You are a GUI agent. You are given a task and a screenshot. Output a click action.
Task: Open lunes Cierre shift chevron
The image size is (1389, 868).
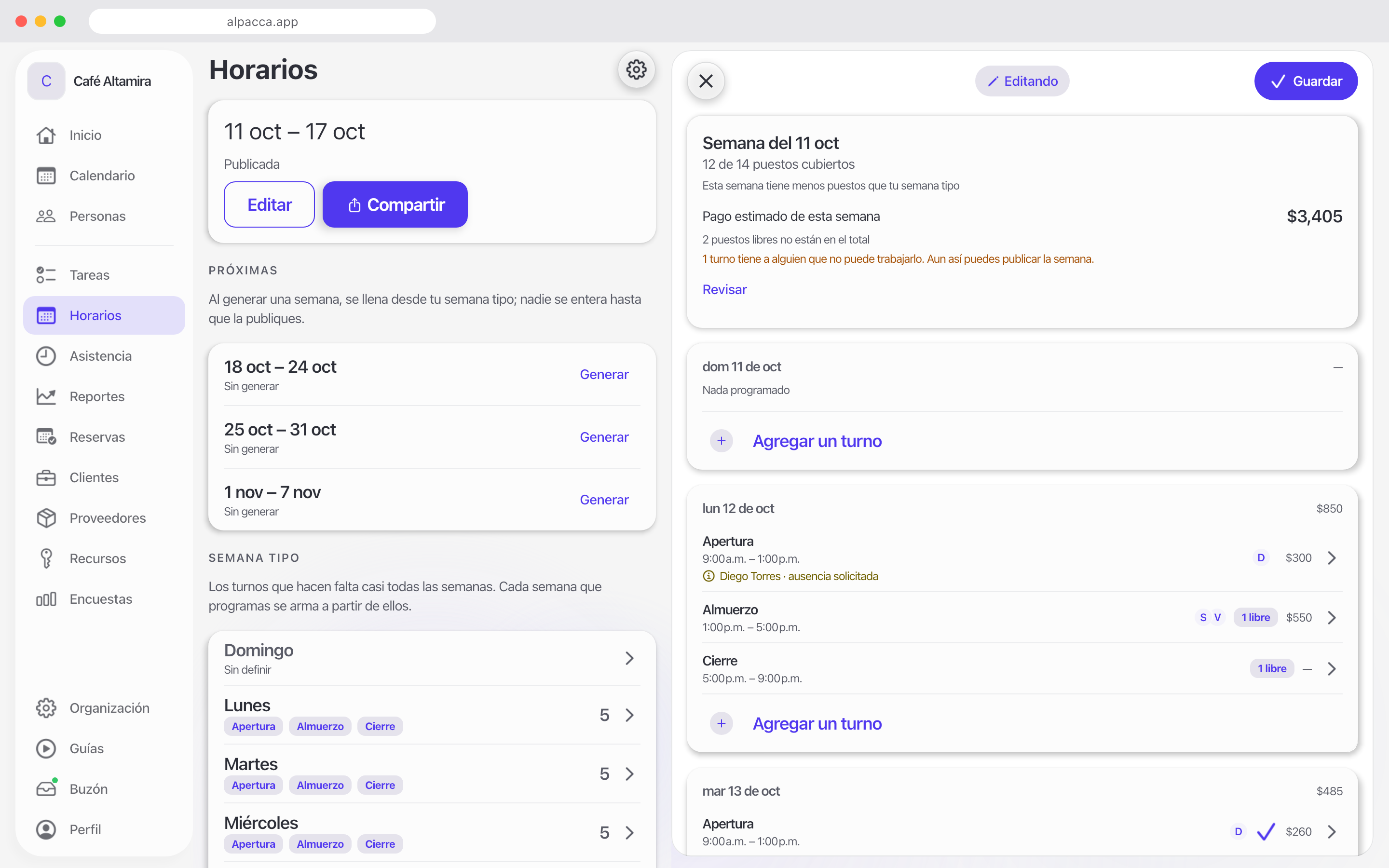1332,669
